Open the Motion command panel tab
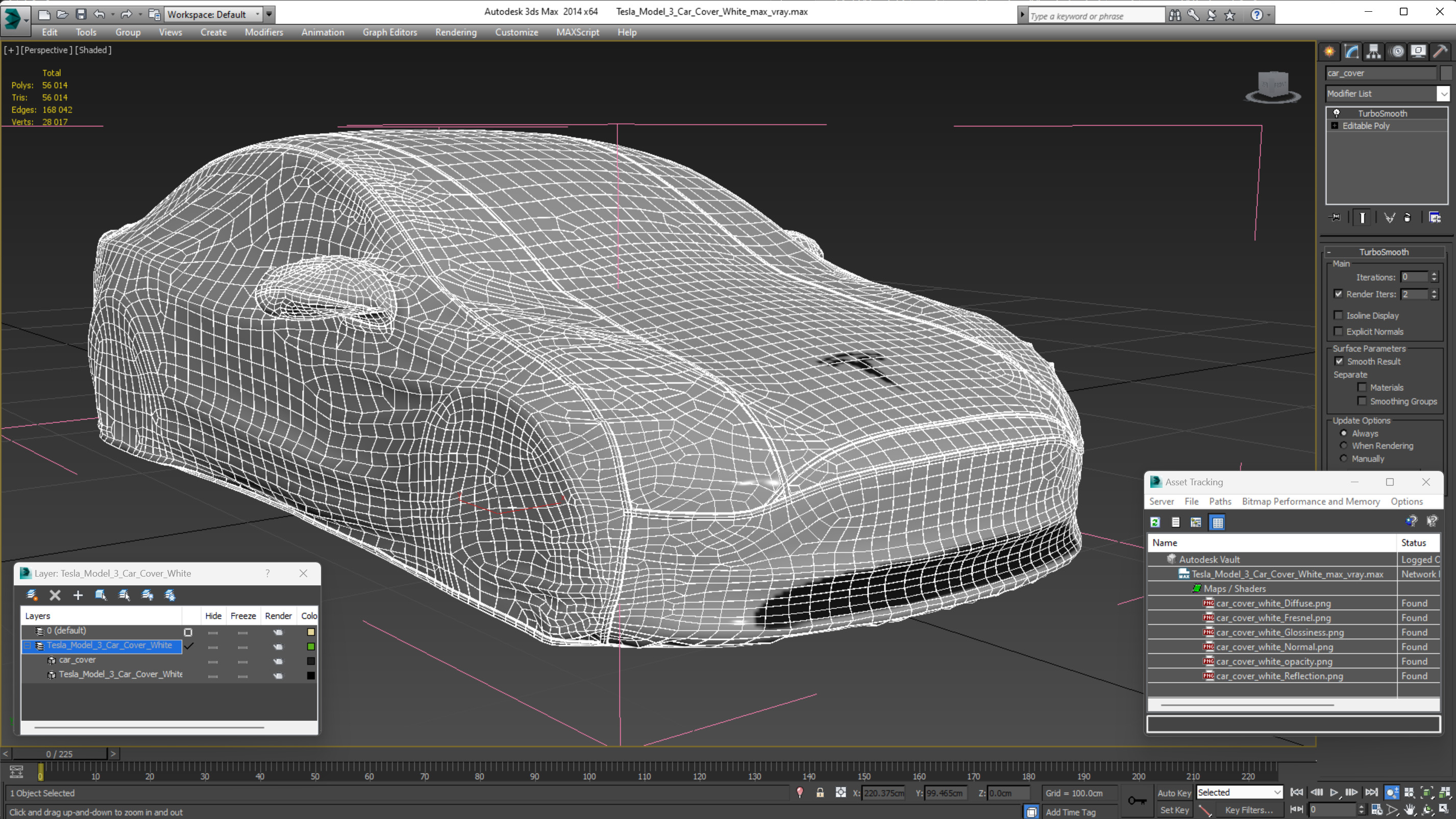Viewport: 1456px width, 819px height. (x=1397, y=52)
